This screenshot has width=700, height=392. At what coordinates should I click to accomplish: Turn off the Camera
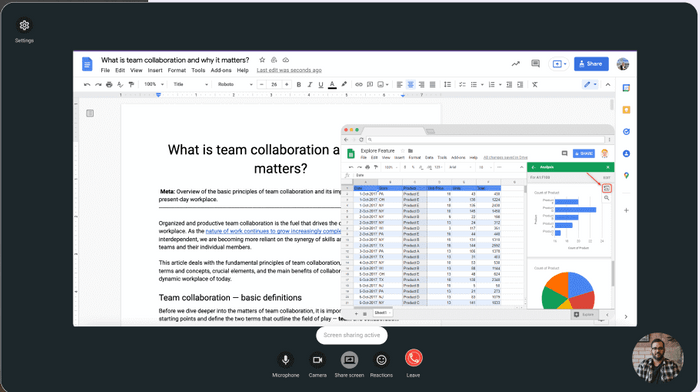coord(317,360)
